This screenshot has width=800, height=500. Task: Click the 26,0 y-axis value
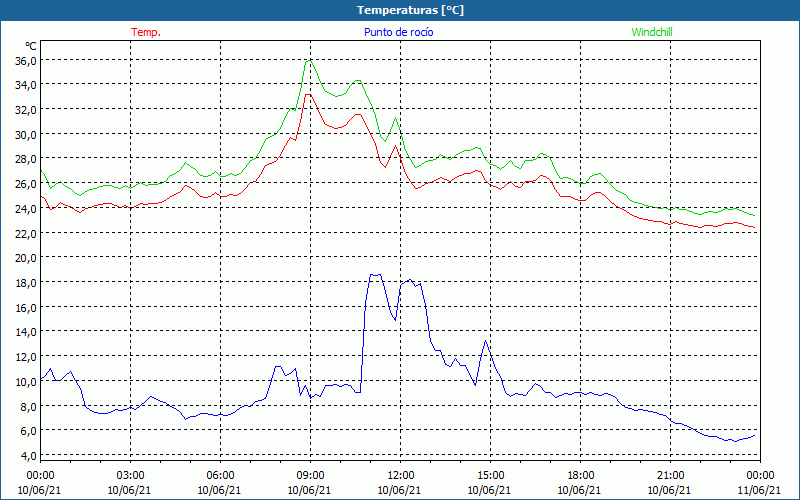[26, 184]
